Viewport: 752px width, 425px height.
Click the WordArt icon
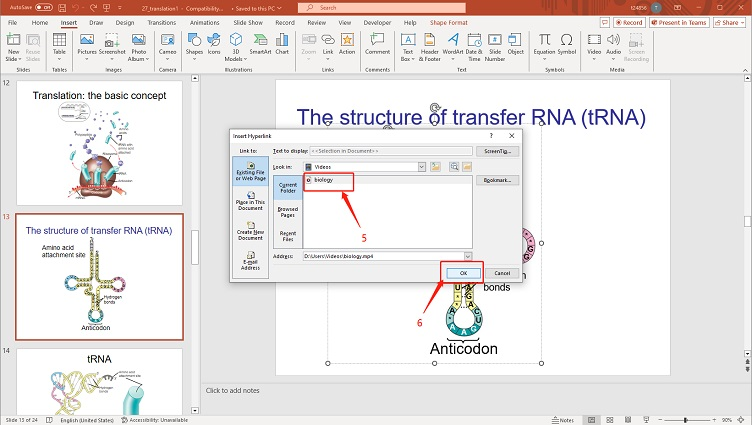pos(453,46)
